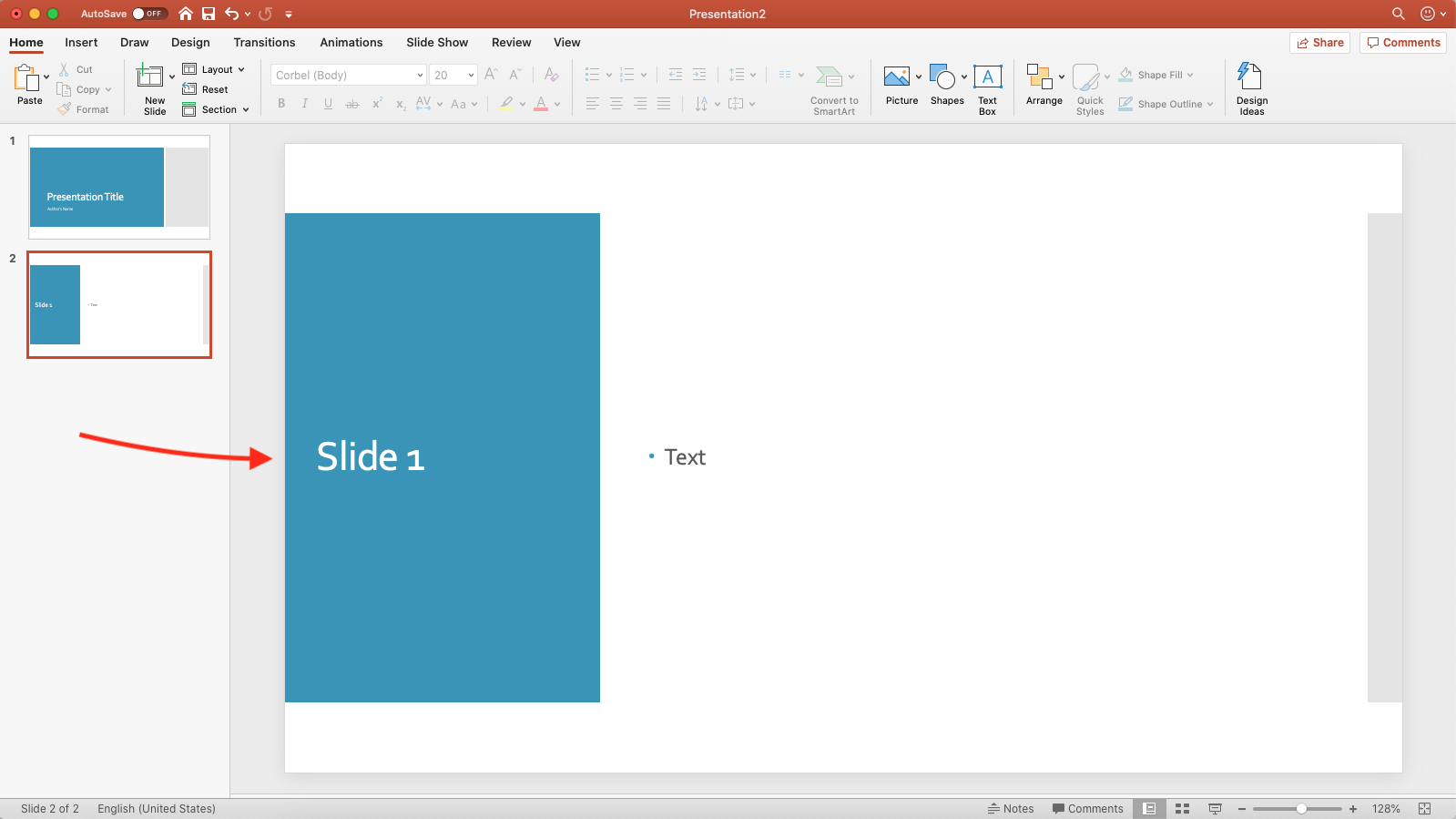
Task: Open the Insert tab
Action: [81, 42]
